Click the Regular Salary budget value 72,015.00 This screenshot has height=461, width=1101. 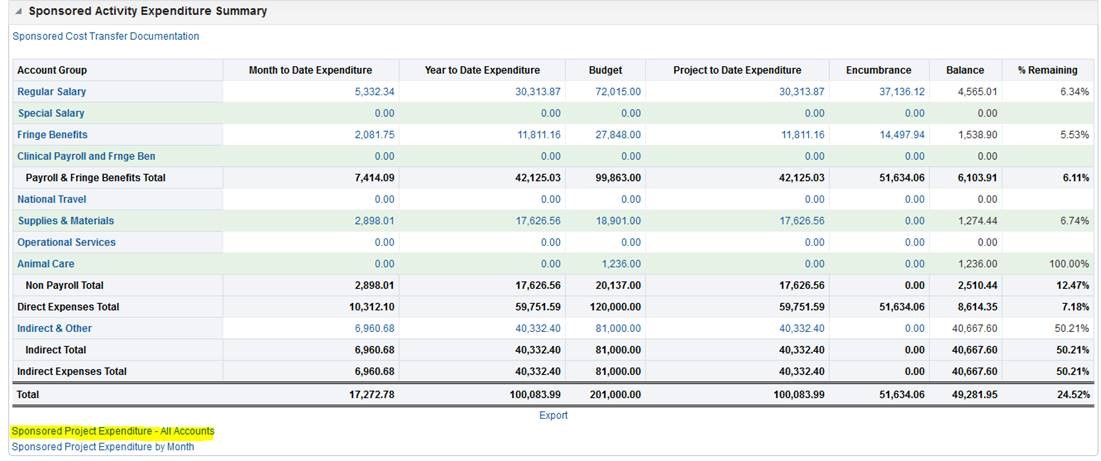coord(617,92)
